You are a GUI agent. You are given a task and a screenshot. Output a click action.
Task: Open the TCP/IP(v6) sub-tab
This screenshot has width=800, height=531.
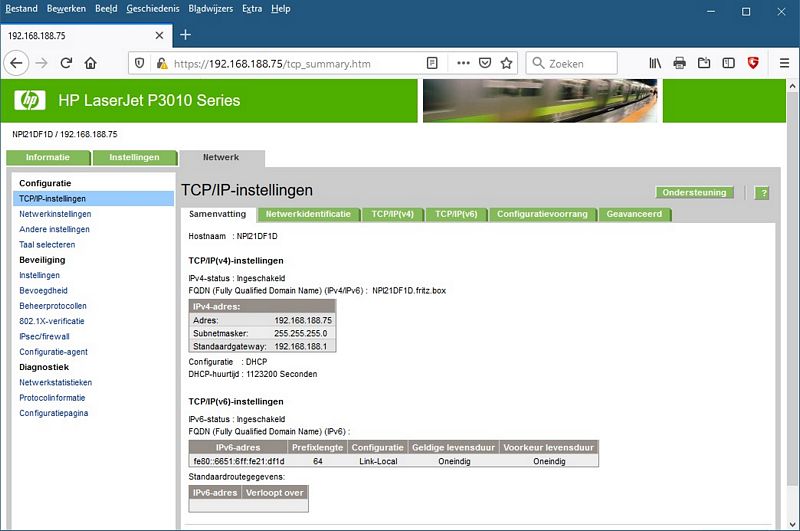coord(456,214)
